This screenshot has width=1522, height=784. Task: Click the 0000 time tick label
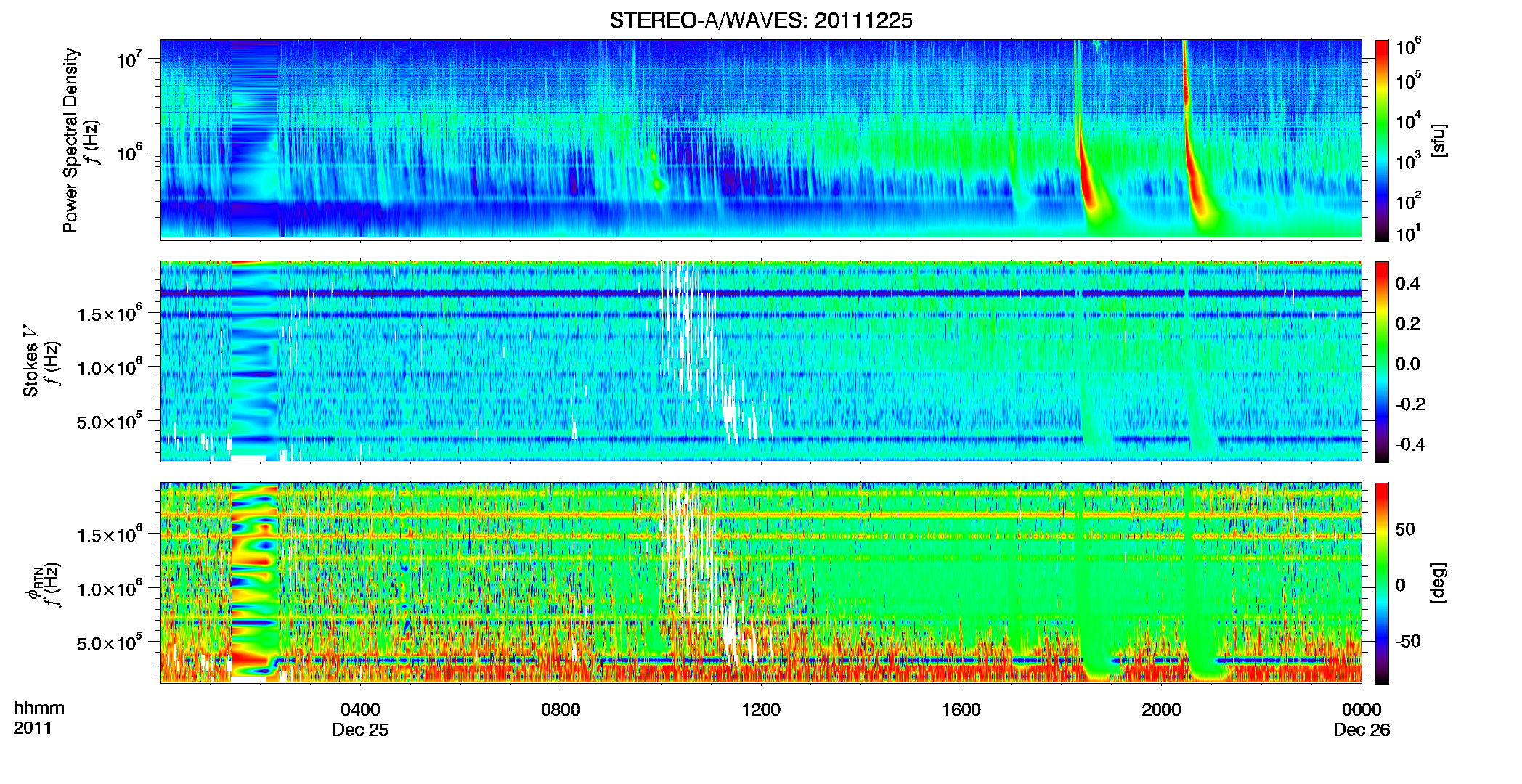(1362, 710)
